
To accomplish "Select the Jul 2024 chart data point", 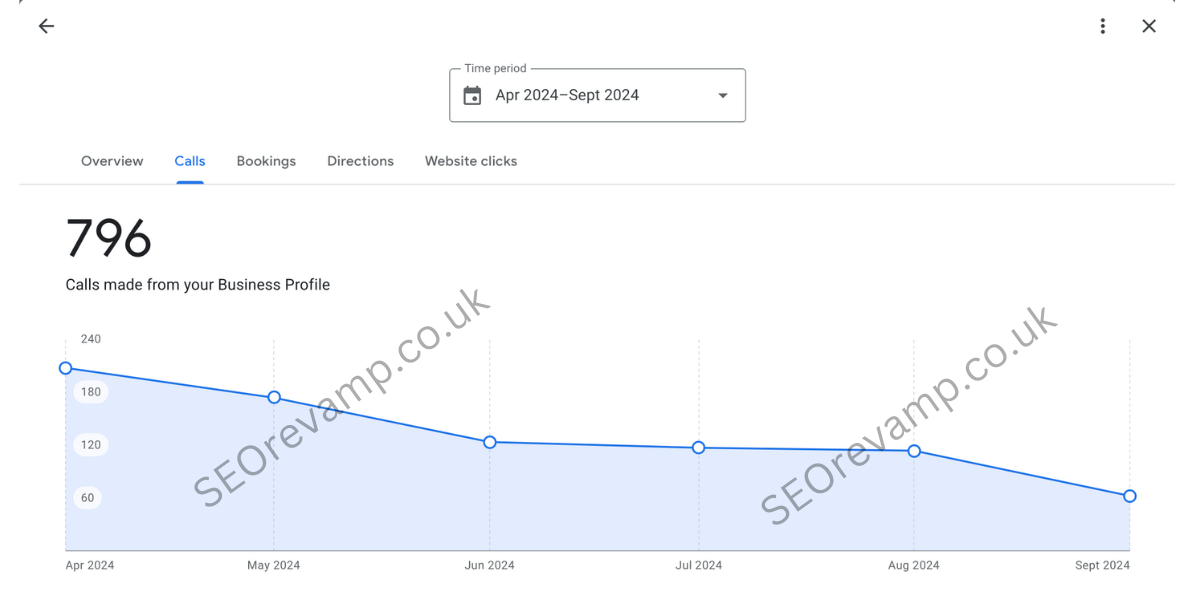I will pyautogui.click(x=699, y=448).
